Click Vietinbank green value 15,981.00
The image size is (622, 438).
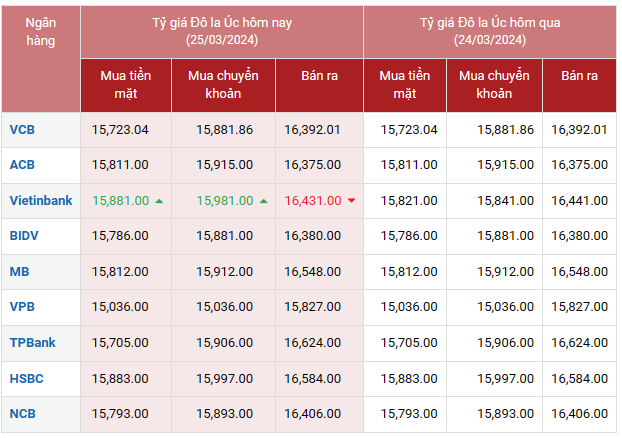225,201
